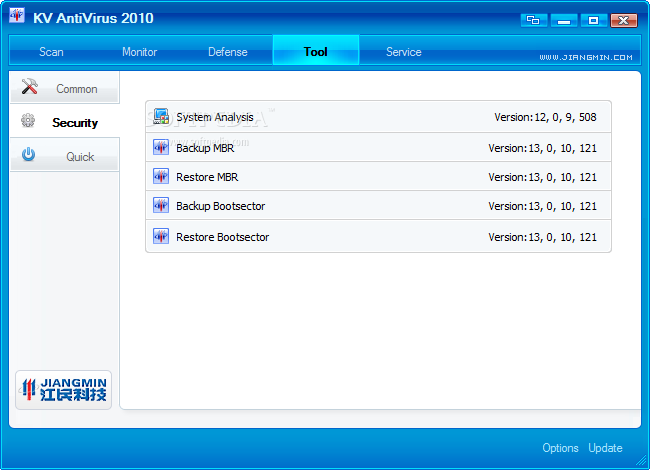Viewport: 650px width, 470px height.
Task: Minimize the KV AntiVirus window
Action: 564,20
